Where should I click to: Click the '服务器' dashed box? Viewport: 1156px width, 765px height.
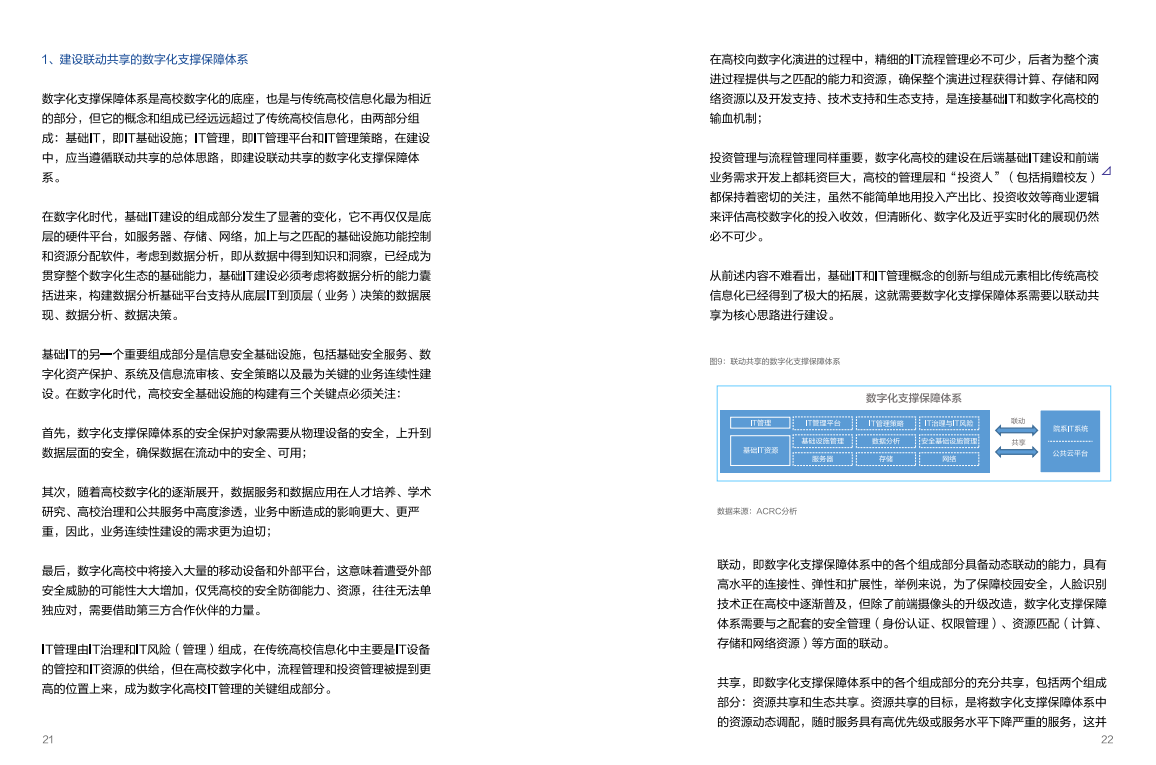coord(822,459)
